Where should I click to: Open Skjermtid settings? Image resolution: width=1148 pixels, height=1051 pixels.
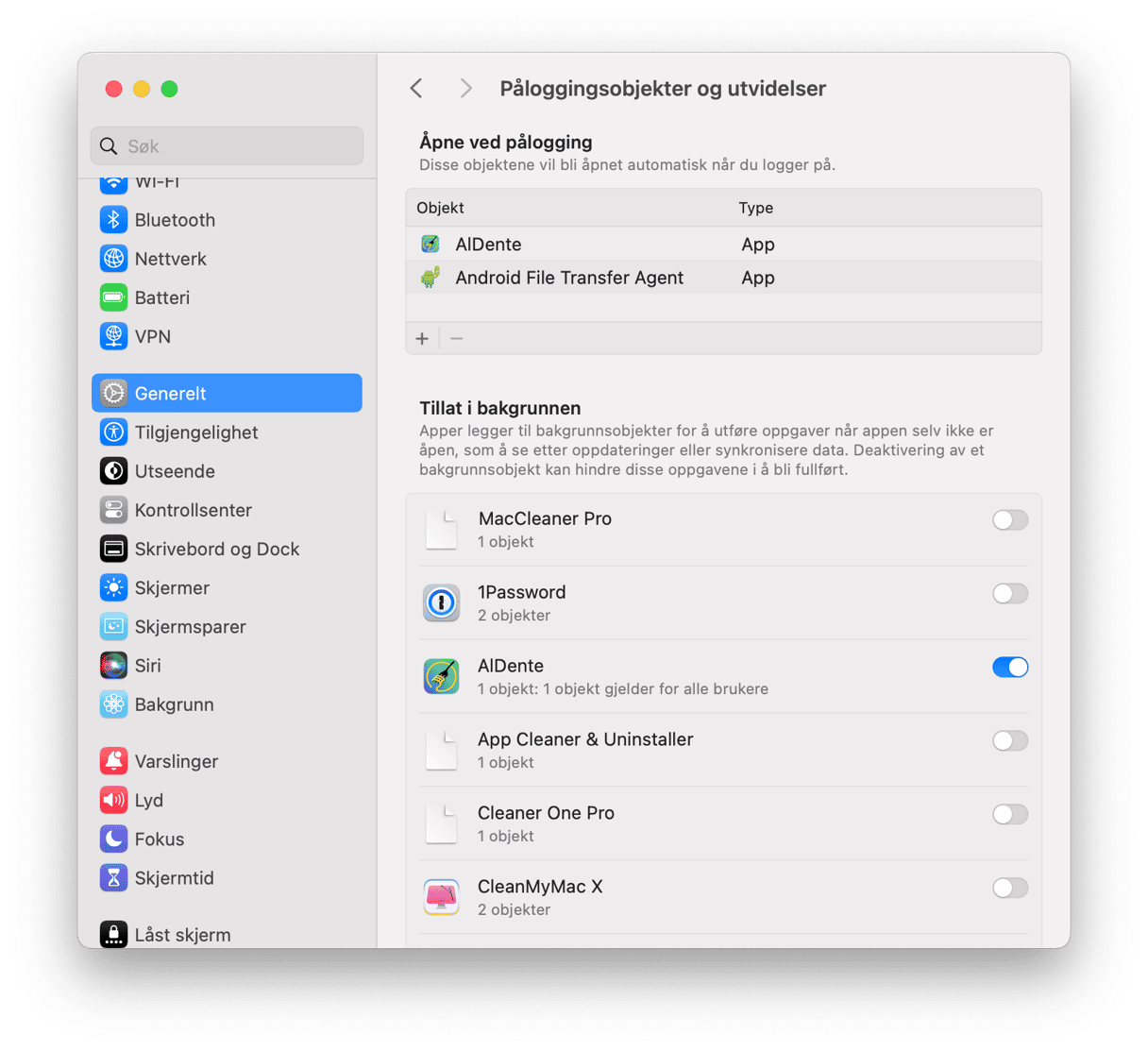pos(227,877)
